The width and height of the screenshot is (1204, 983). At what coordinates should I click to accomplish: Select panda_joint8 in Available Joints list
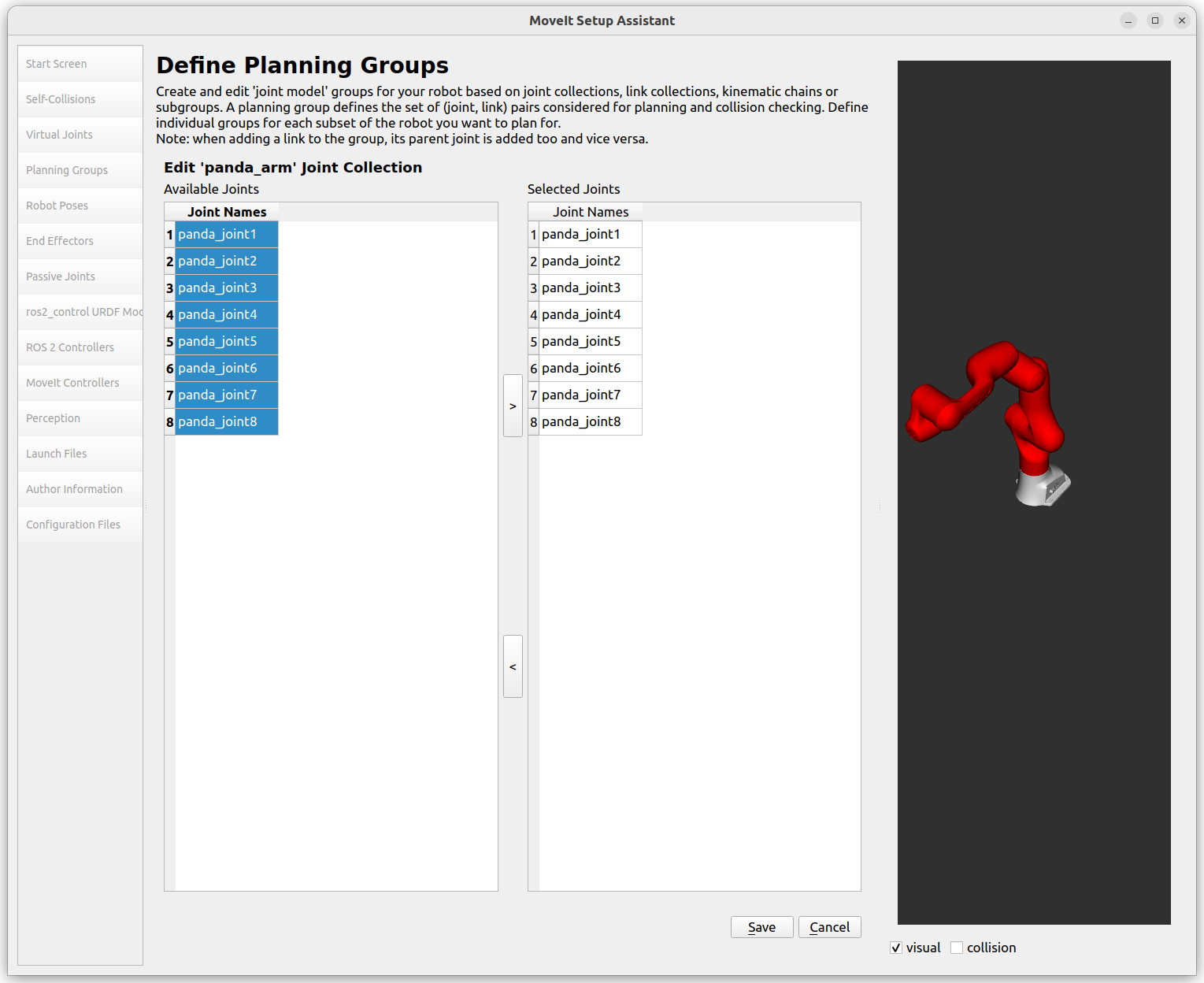click(x=217, y=421)
